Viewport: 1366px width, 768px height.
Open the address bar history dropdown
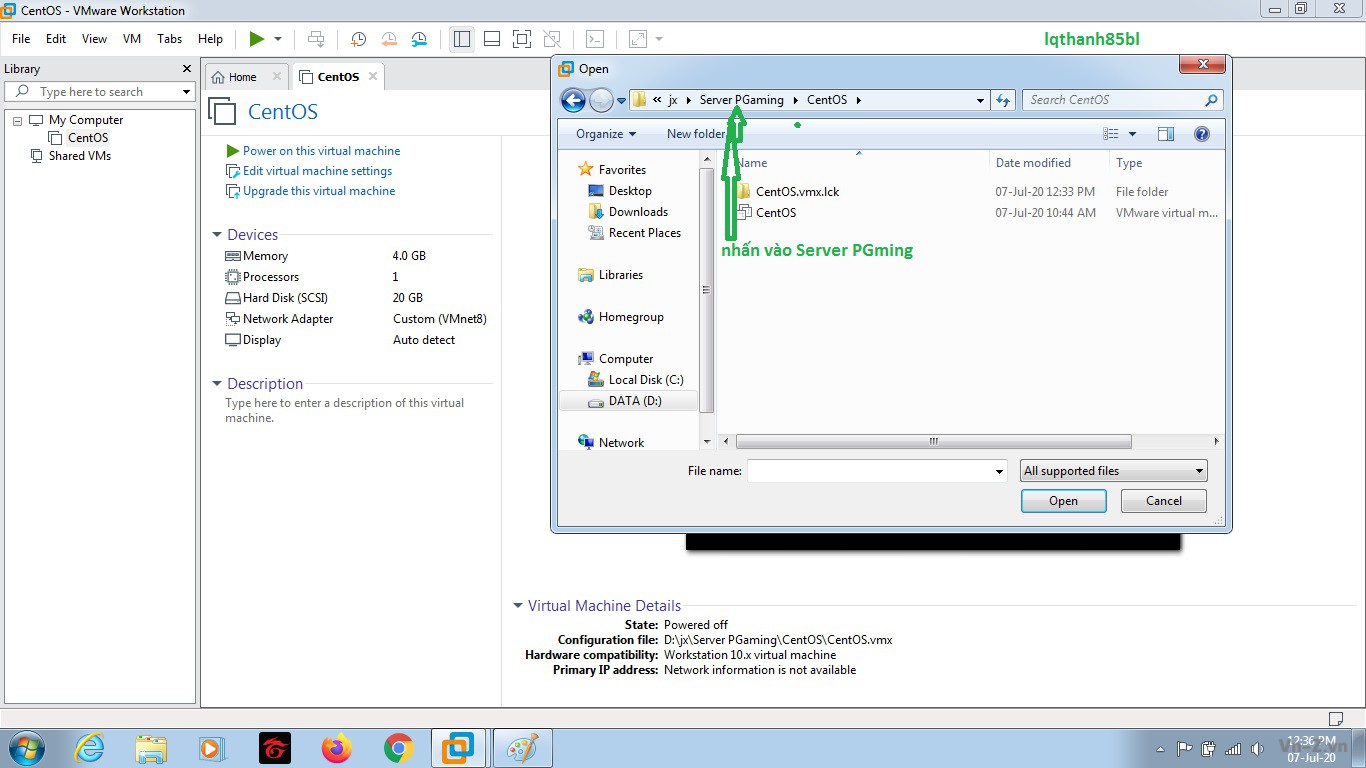[x=980, y=100]
